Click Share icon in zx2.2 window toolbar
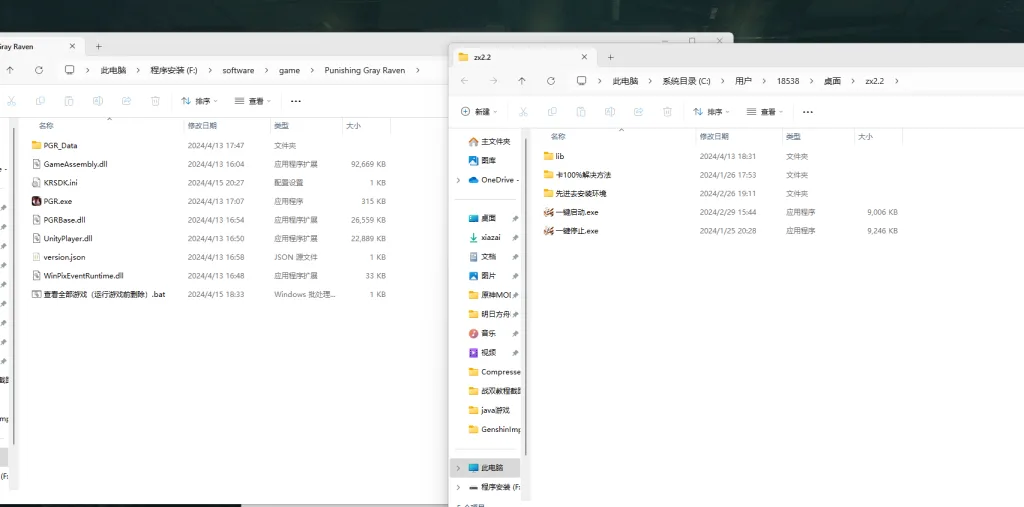The image size is (1024, 507). (x=638, y=112)
